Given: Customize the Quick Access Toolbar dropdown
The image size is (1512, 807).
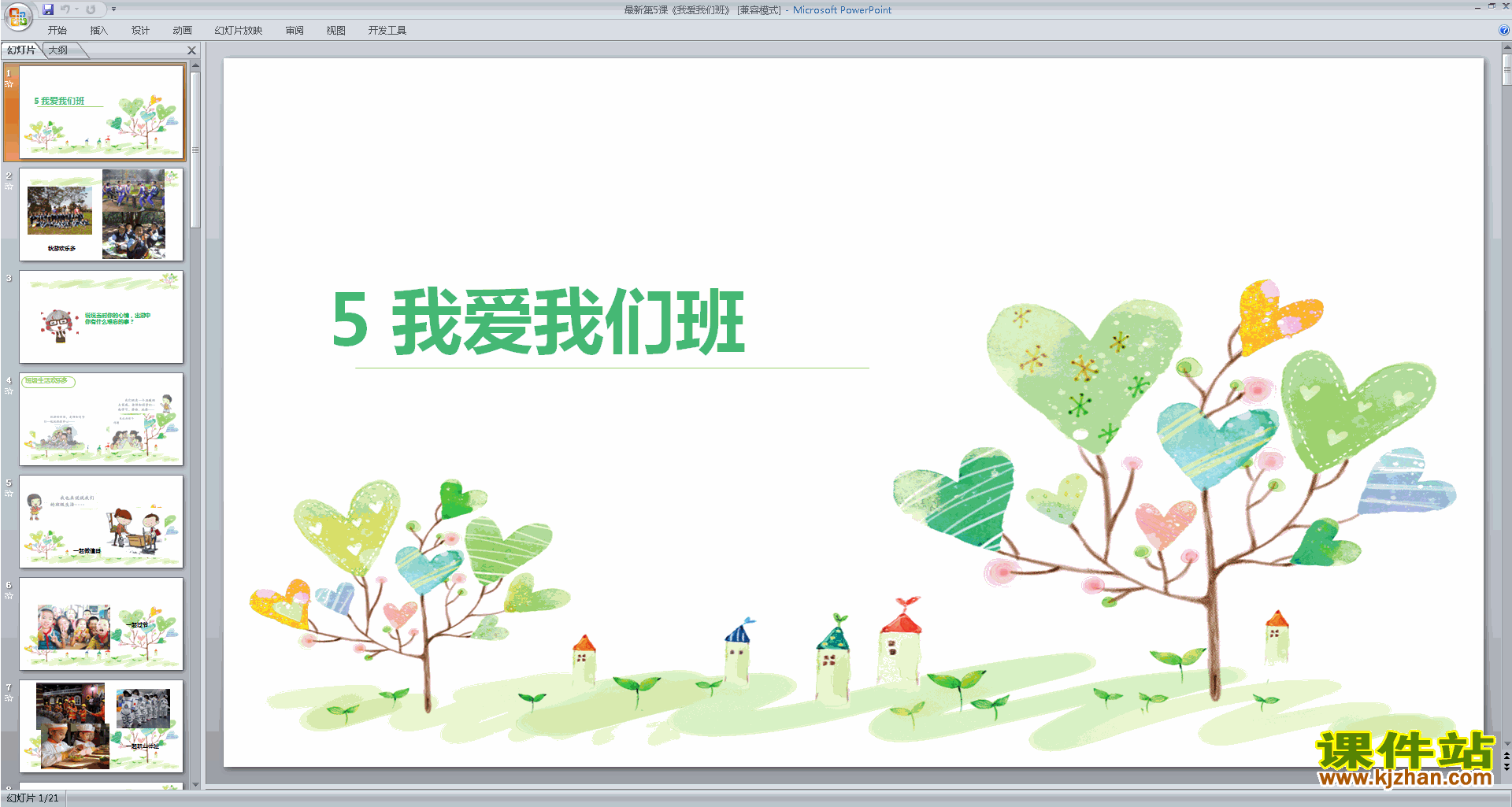Looking at the screenshot, I should point(113,9).
